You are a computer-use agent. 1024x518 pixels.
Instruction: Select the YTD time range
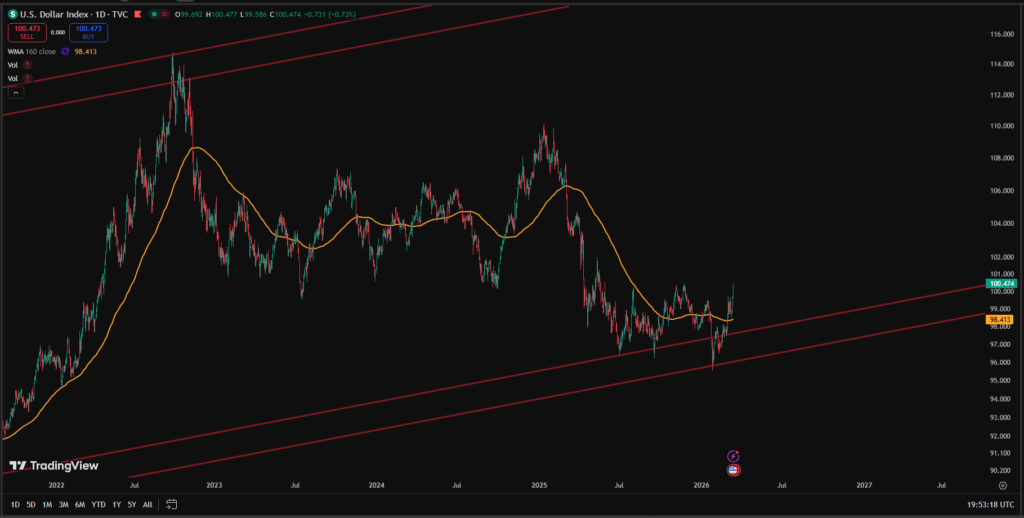(x=98, y=504)
